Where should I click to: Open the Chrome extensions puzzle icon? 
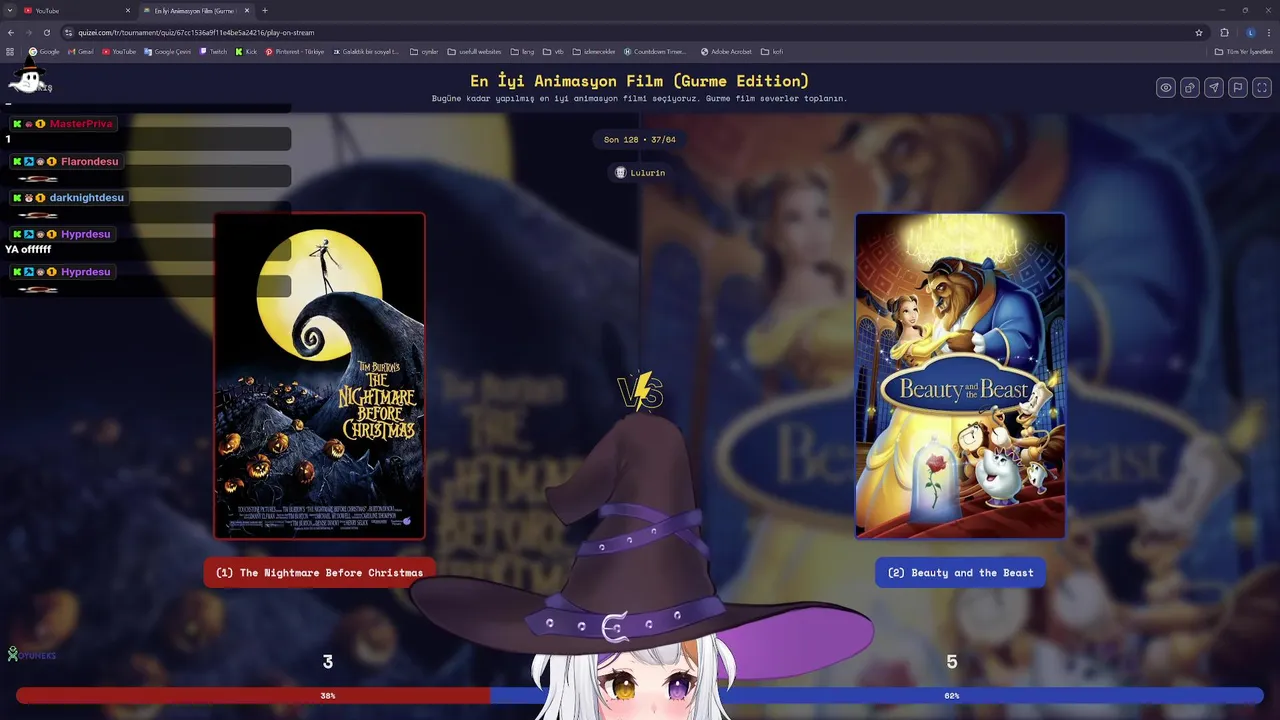1224,32
